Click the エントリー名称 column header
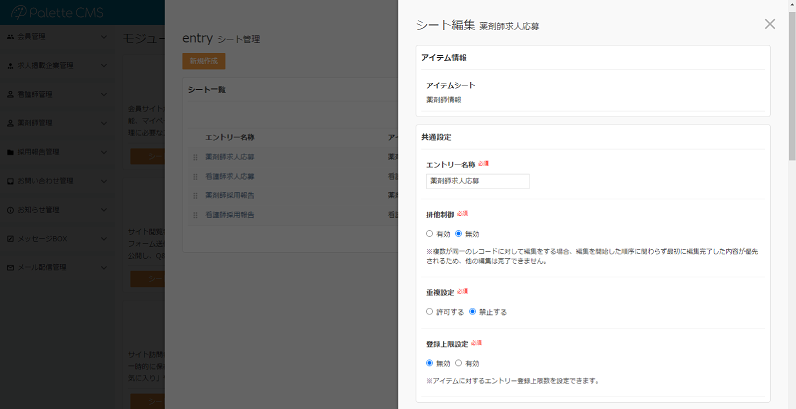The width and height of the screenshot is (796, 409). [x=229, y=138]
